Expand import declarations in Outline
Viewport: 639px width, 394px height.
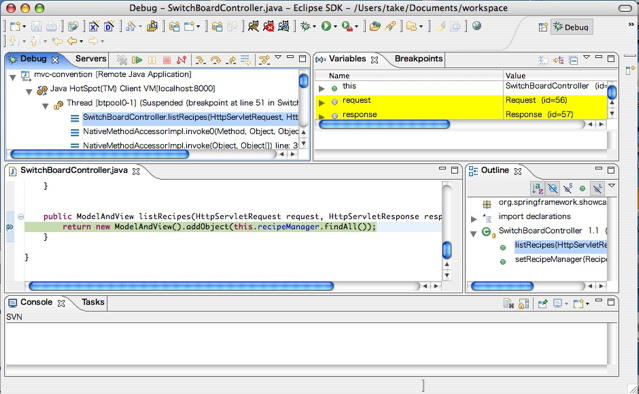point(474,219)
